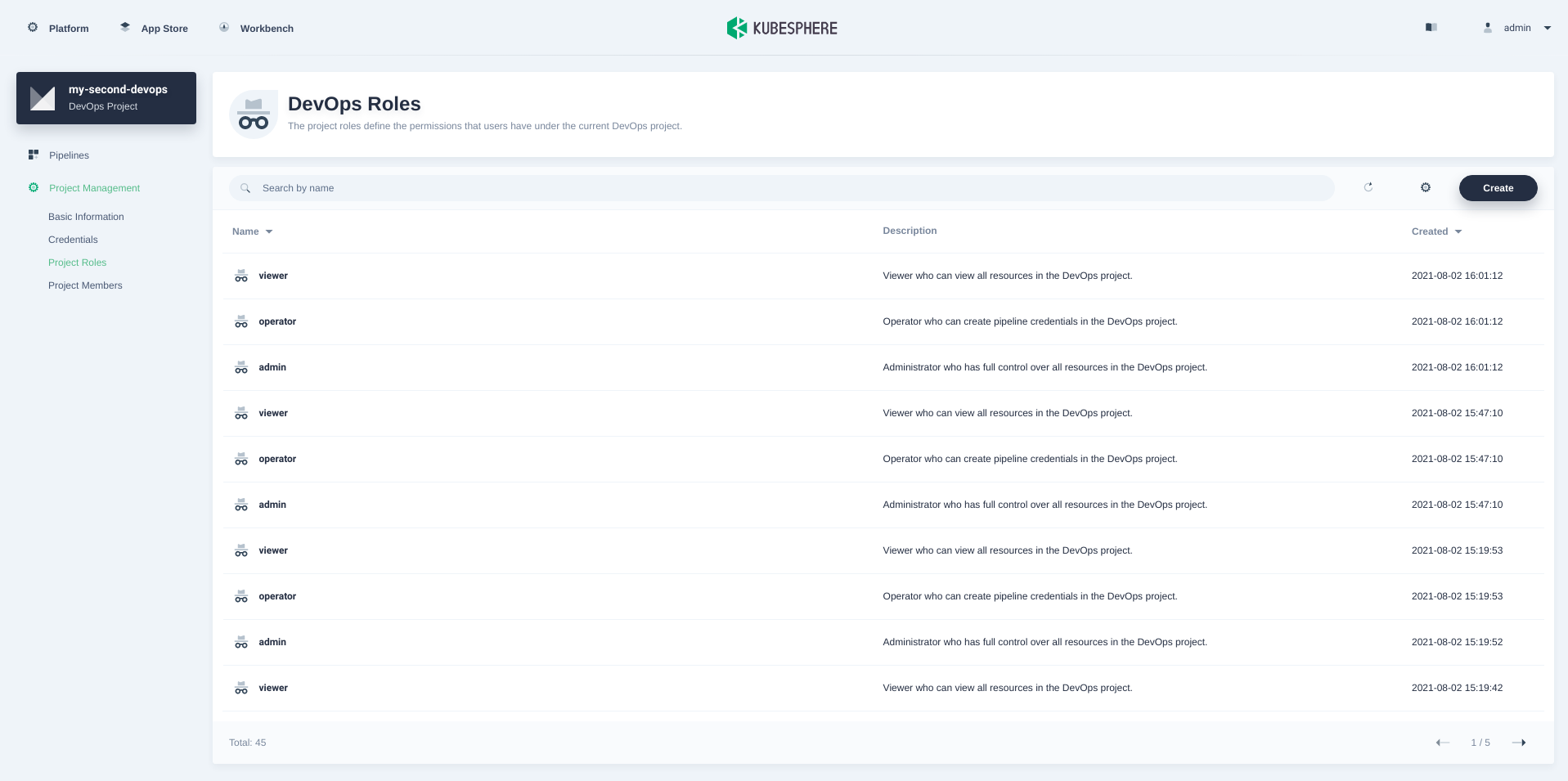The image size is (1568, 781).
Task: Select the Project Management gear icon
Action: [x=33, y=187]
